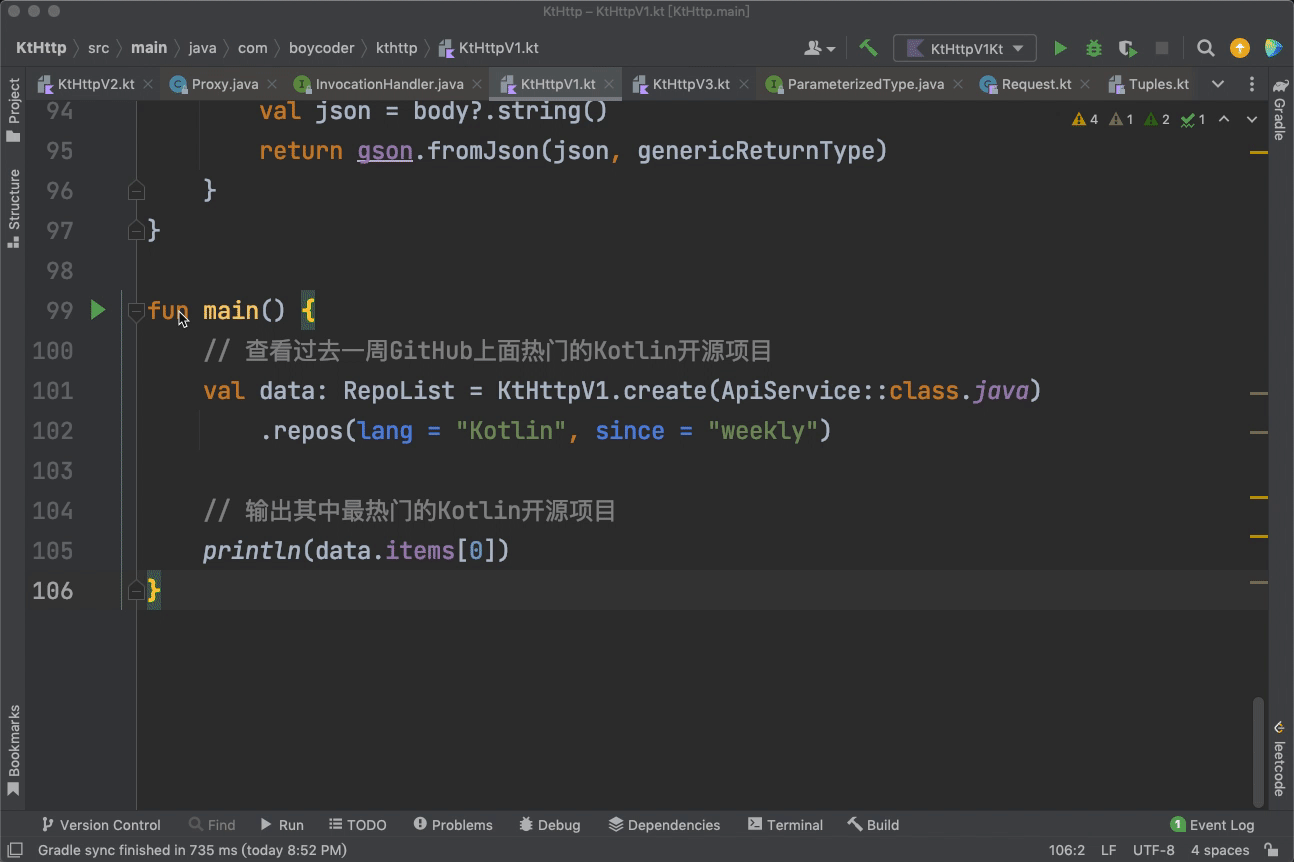Expand the hidden editor tabs chevron
1294x862 pixels.
pos(1217,84)
